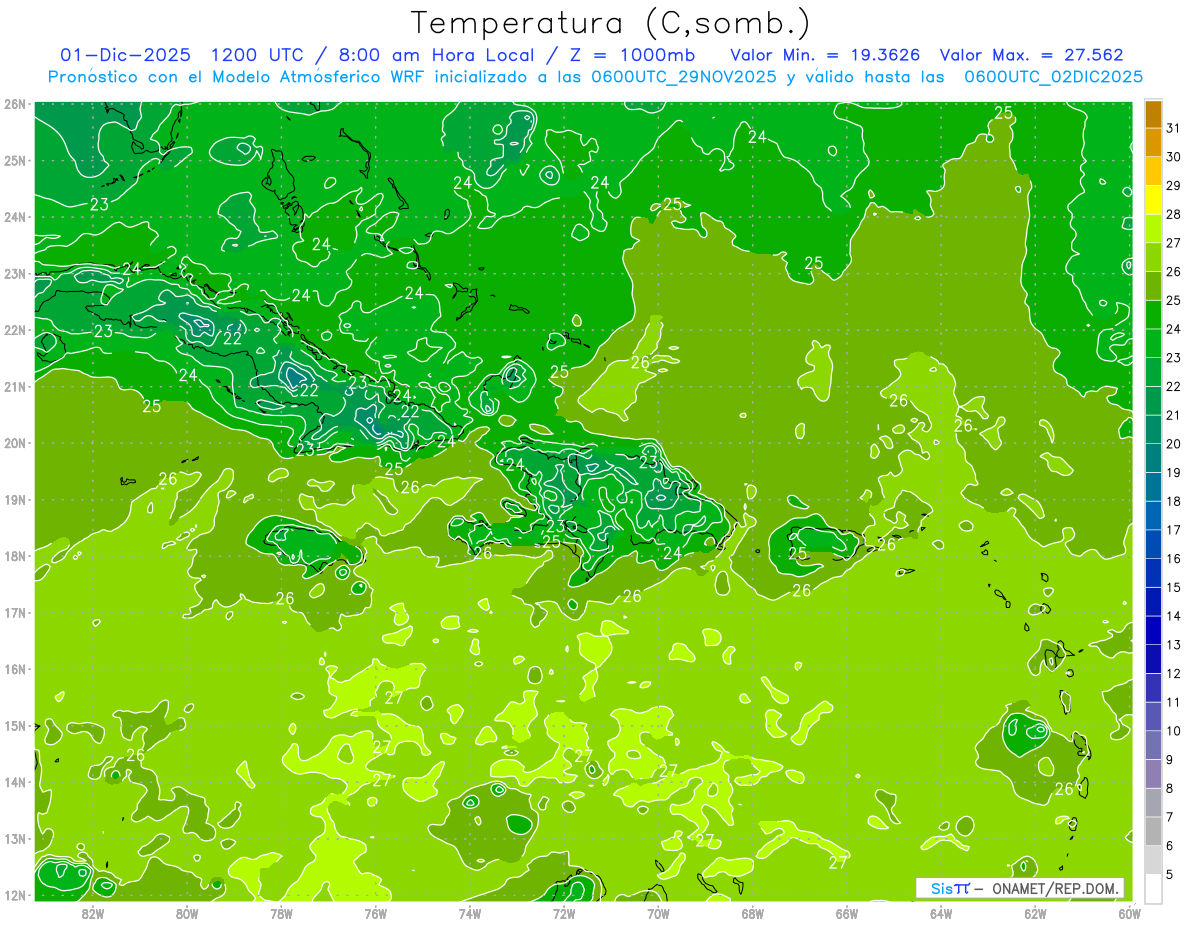1200x927 pixels.
Task: Click the "70W" longitude axis label
Action: click(657, 913)
